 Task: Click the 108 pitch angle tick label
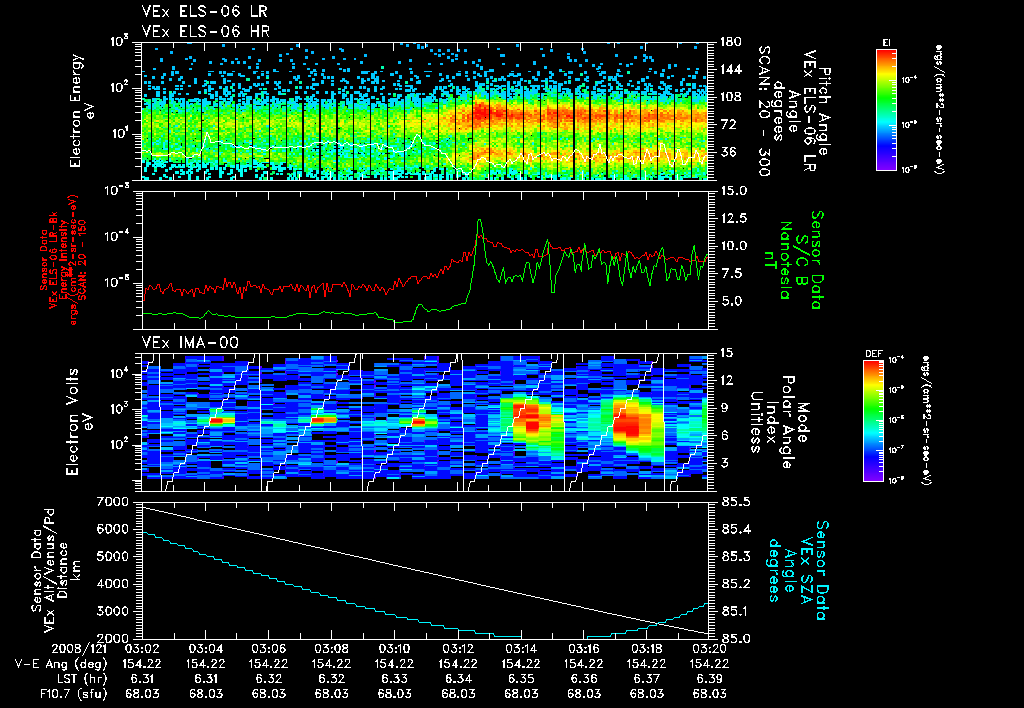point(731,97)
